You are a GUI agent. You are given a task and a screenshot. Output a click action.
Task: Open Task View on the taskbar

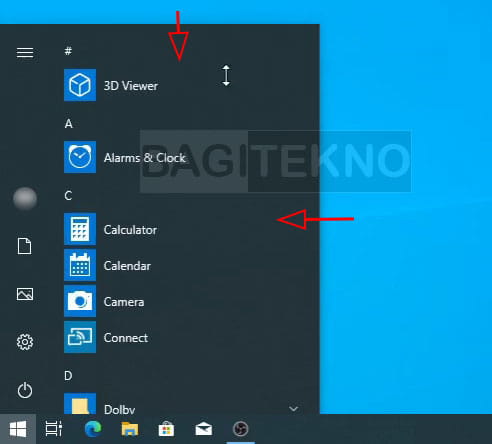54,429
